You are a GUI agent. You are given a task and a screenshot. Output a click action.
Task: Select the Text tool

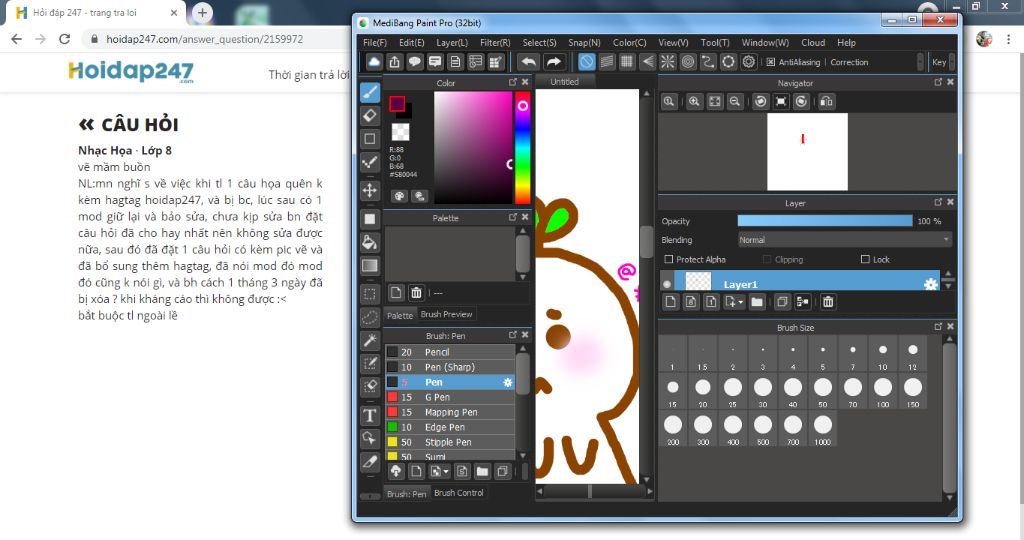tap(370, 415)
